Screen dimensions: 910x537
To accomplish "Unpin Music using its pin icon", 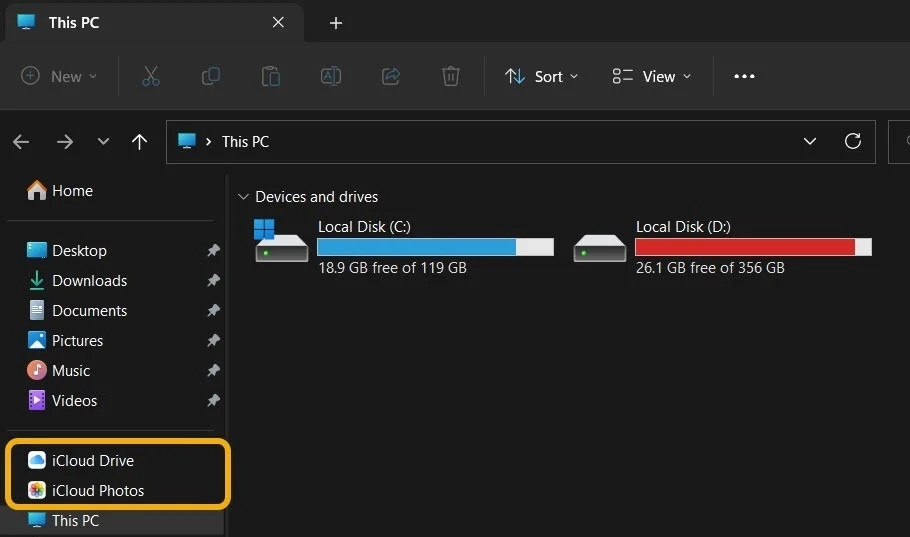I will click(214, 370).
